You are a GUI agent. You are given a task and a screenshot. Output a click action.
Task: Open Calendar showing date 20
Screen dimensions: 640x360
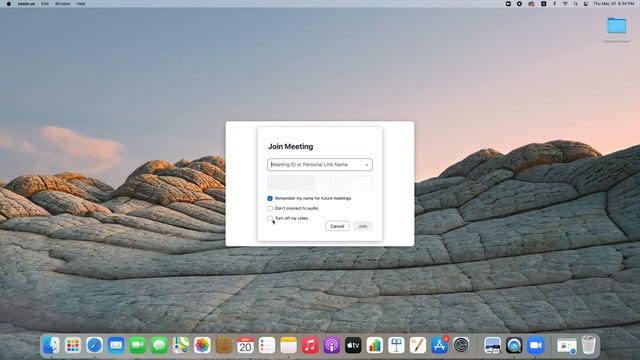pos(245,345)
